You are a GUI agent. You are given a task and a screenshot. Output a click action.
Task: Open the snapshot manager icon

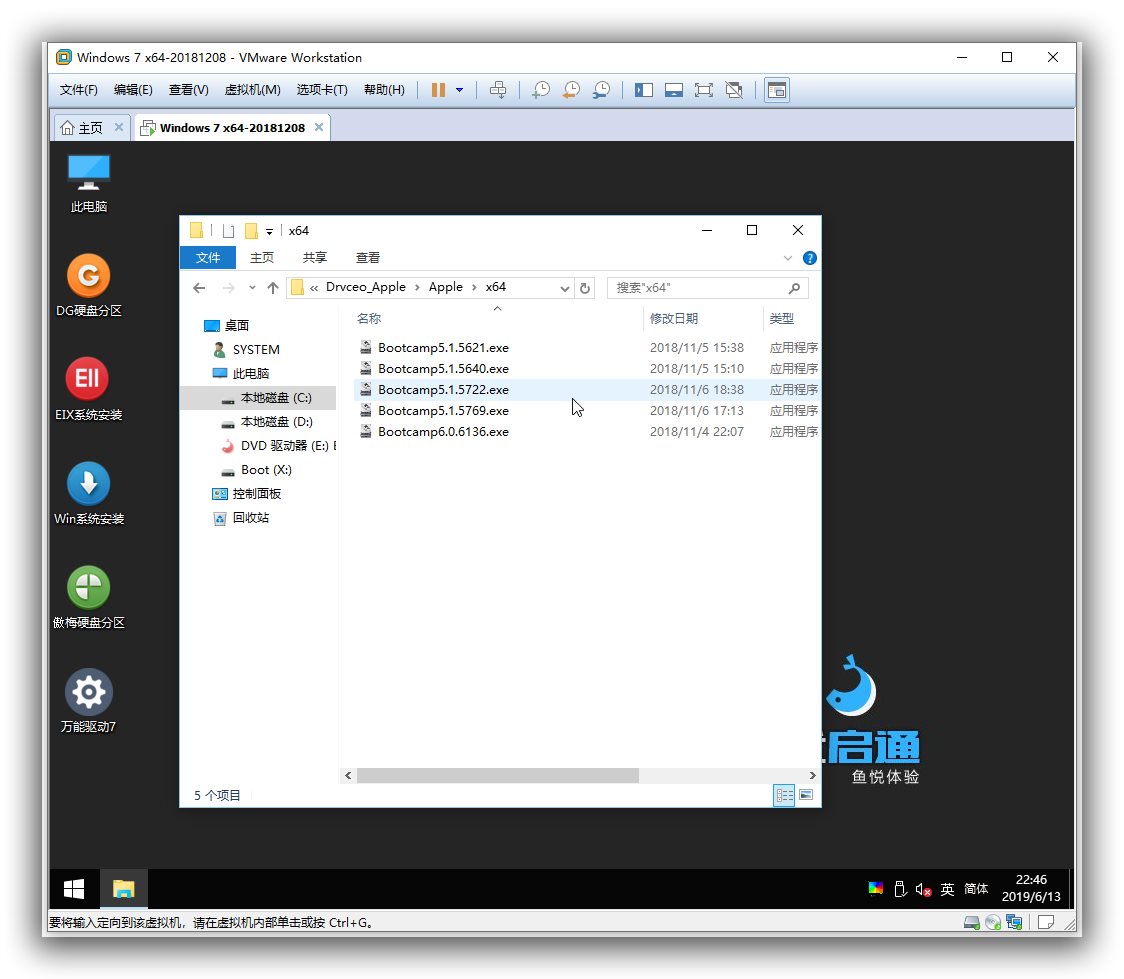pos(601,90)
